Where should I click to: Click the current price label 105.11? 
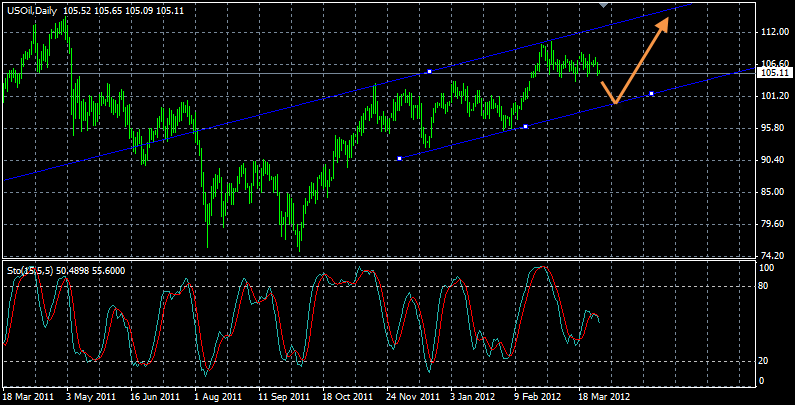click(774, 73)
